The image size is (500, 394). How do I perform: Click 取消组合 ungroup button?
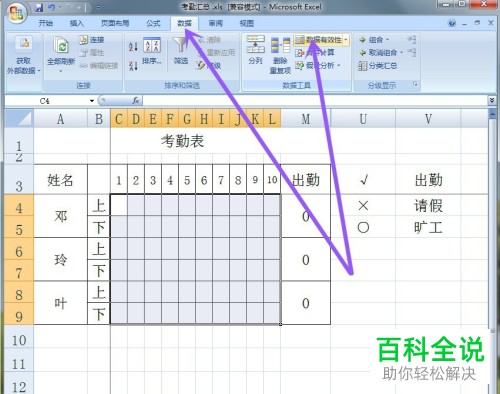pyautogui.click(x=378, y=53)
